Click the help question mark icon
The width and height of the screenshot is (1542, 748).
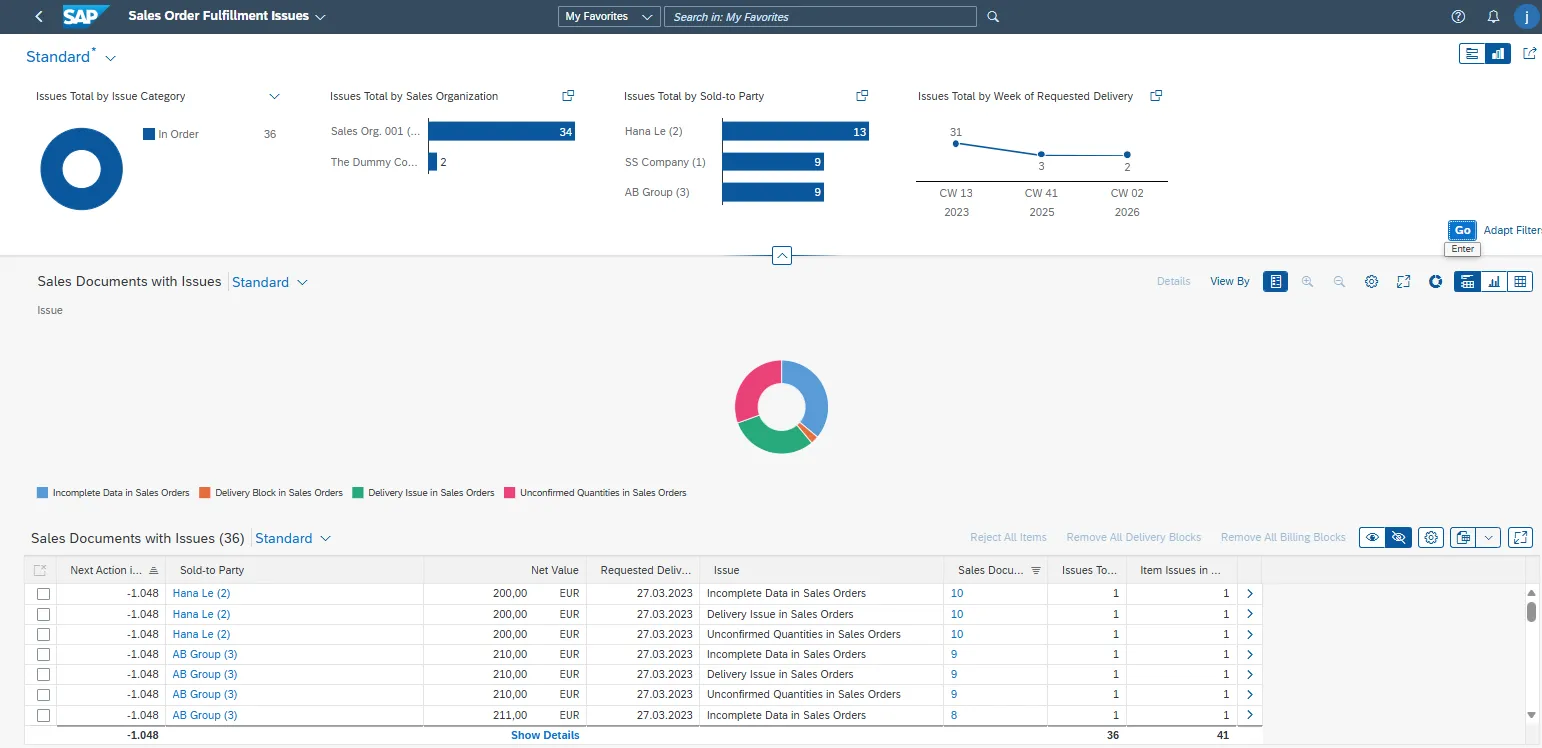[x=1458, y=17]
